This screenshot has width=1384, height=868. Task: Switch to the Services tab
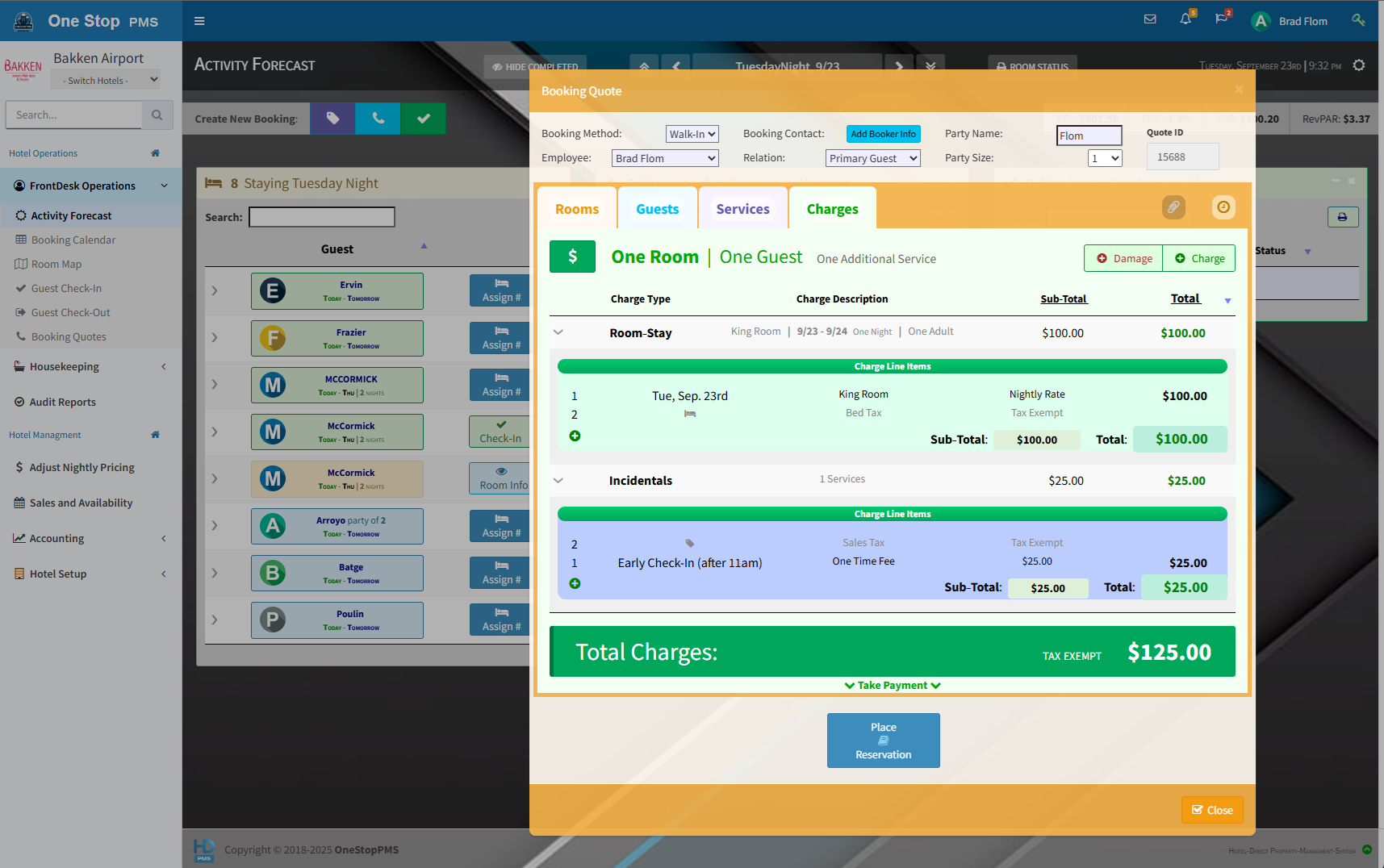[x=742, y=209]
